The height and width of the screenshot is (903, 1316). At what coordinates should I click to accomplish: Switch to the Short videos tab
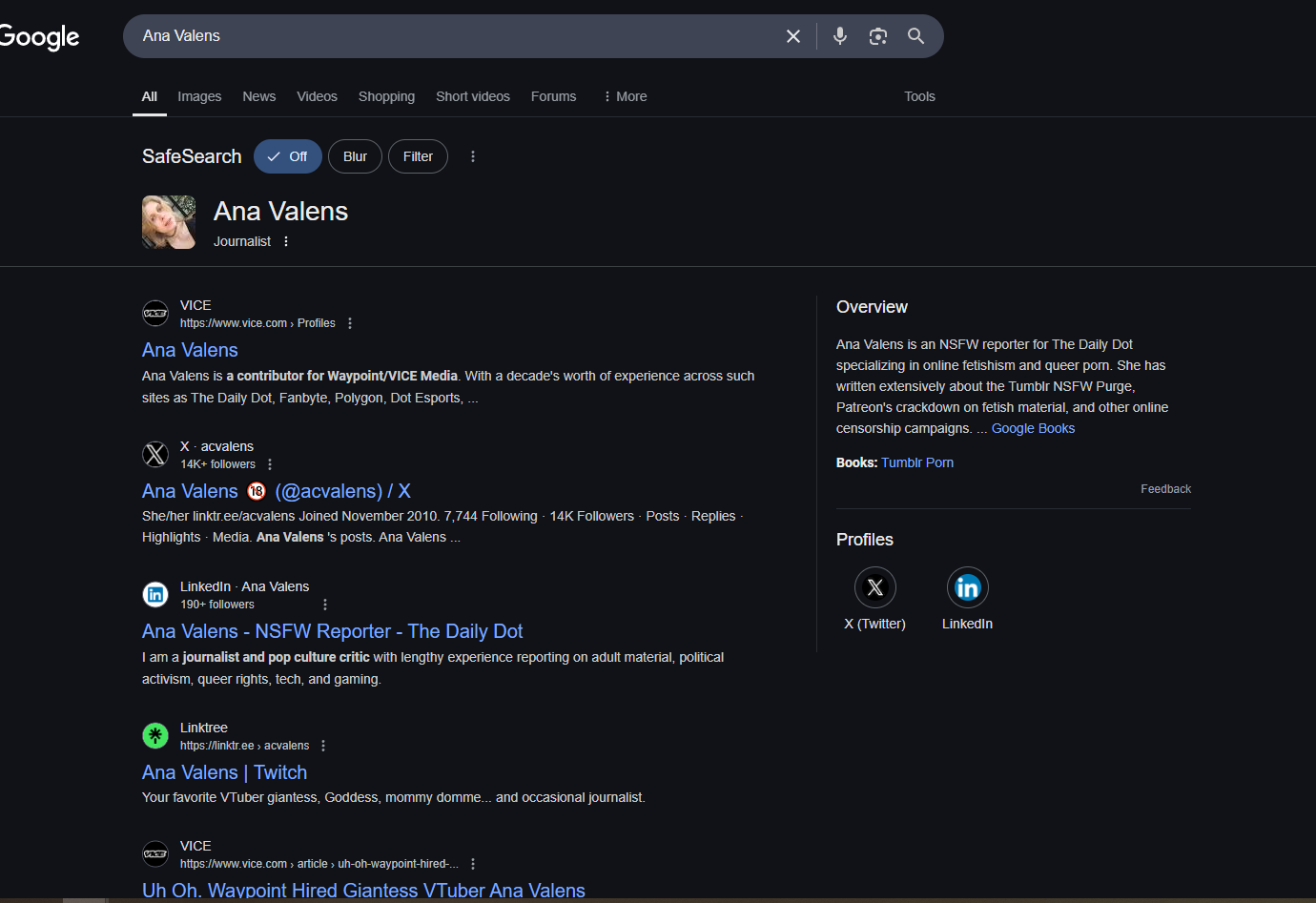(473, 96)
